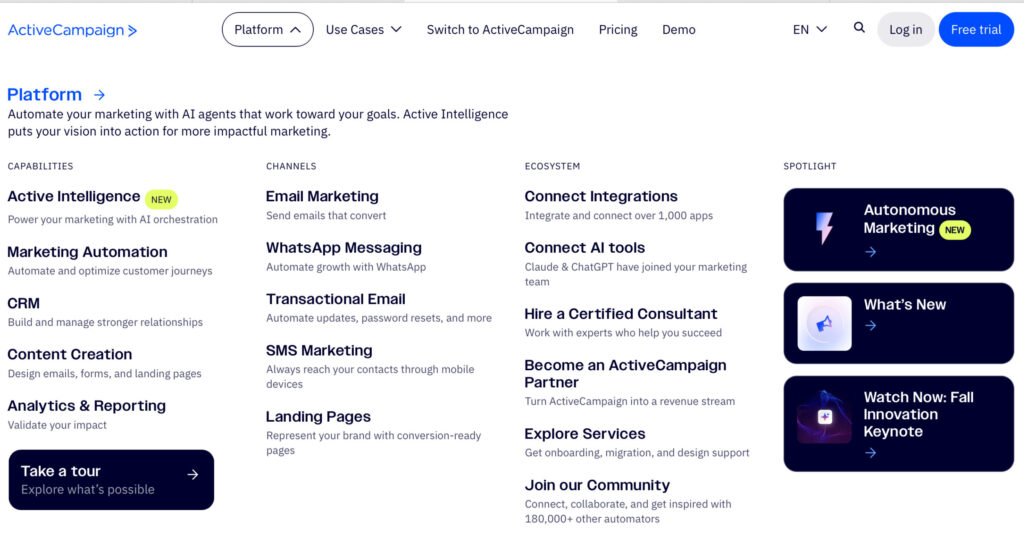Go to CRM
This screenshot has height=545, width=1024.
pyautogui.click(x=24, y=304)
